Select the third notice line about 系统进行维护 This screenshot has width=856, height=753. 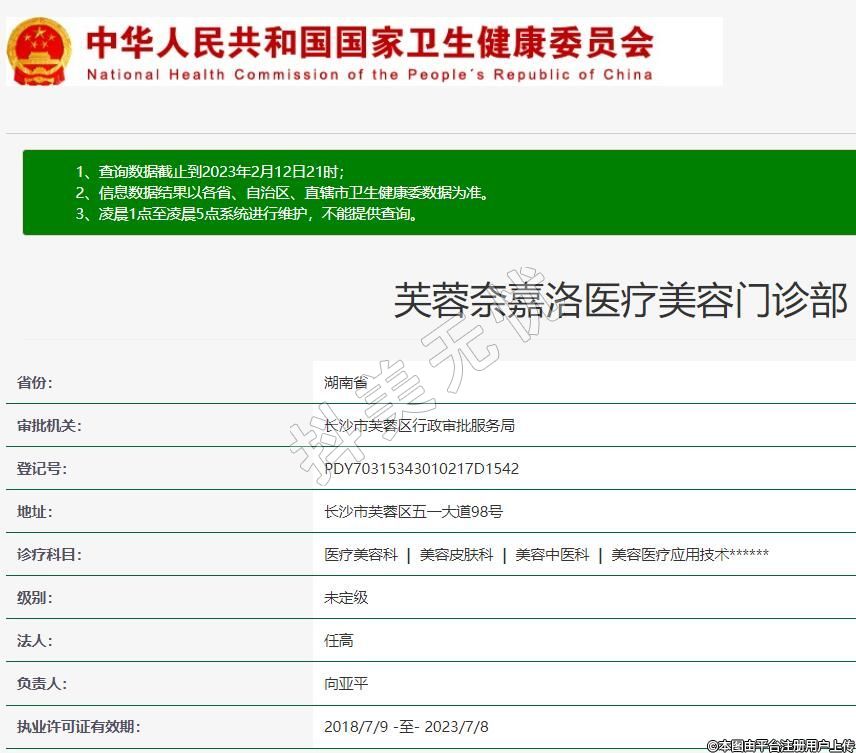click(x=246, y=213)
